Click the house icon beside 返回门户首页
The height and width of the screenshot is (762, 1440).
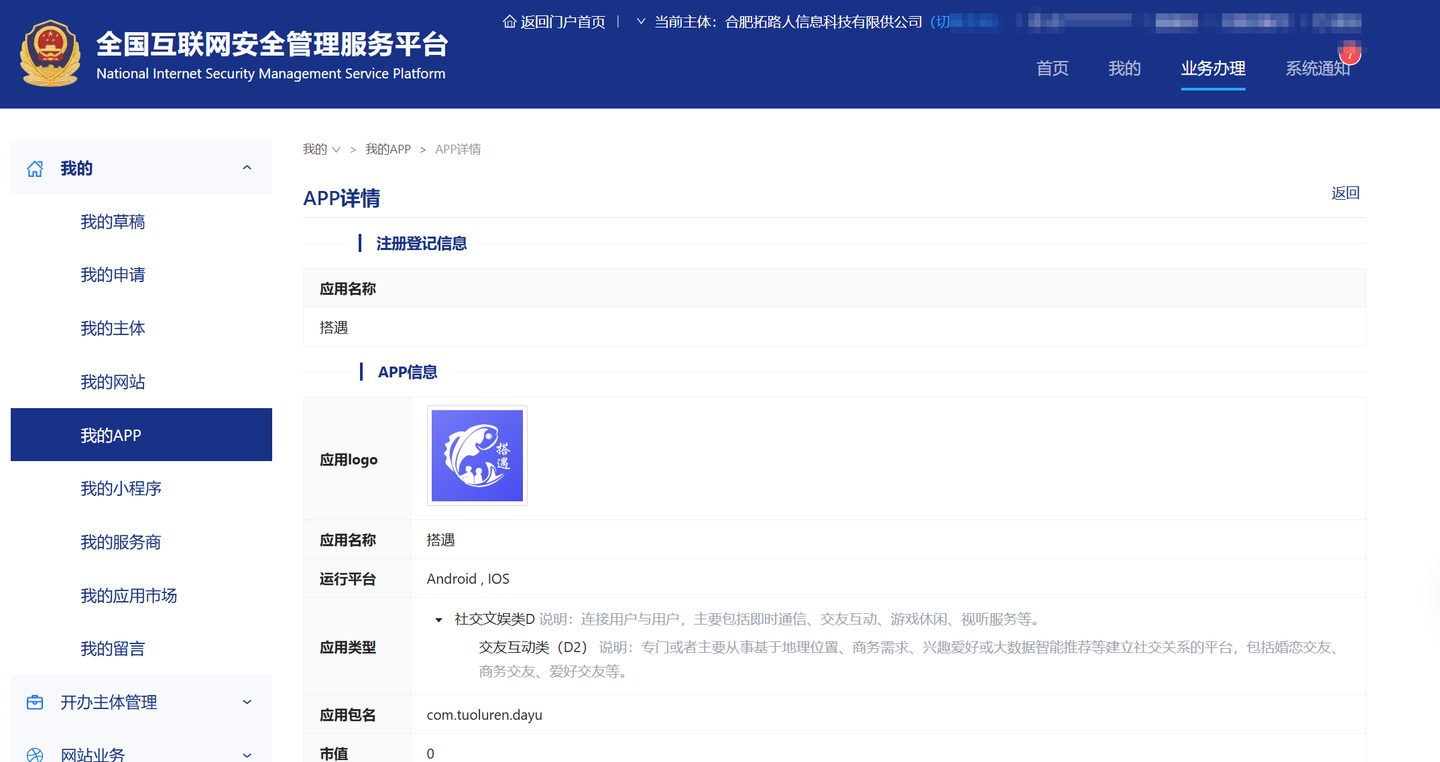510,22
